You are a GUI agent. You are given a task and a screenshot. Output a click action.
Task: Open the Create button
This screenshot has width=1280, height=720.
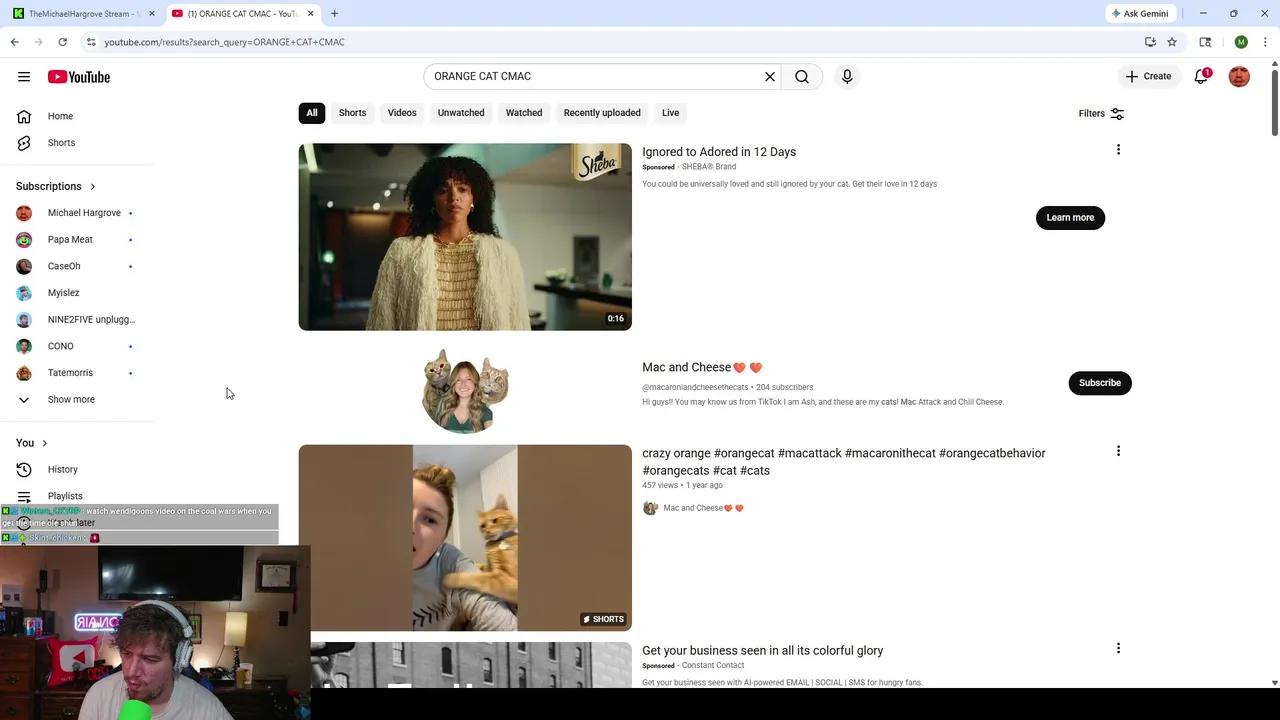[1148, 76]
